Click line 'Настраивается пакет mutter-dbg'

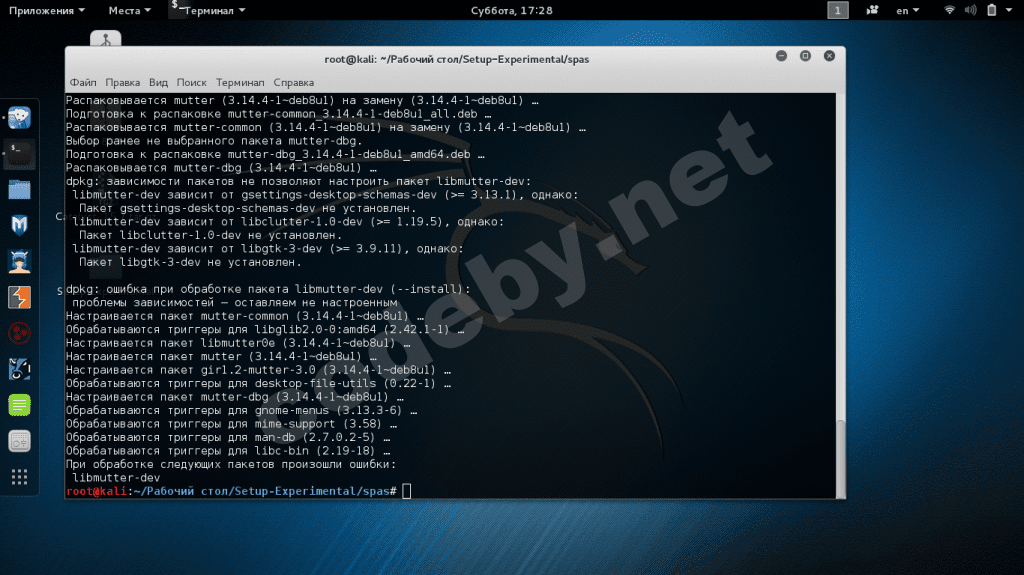tap(234, 397)
